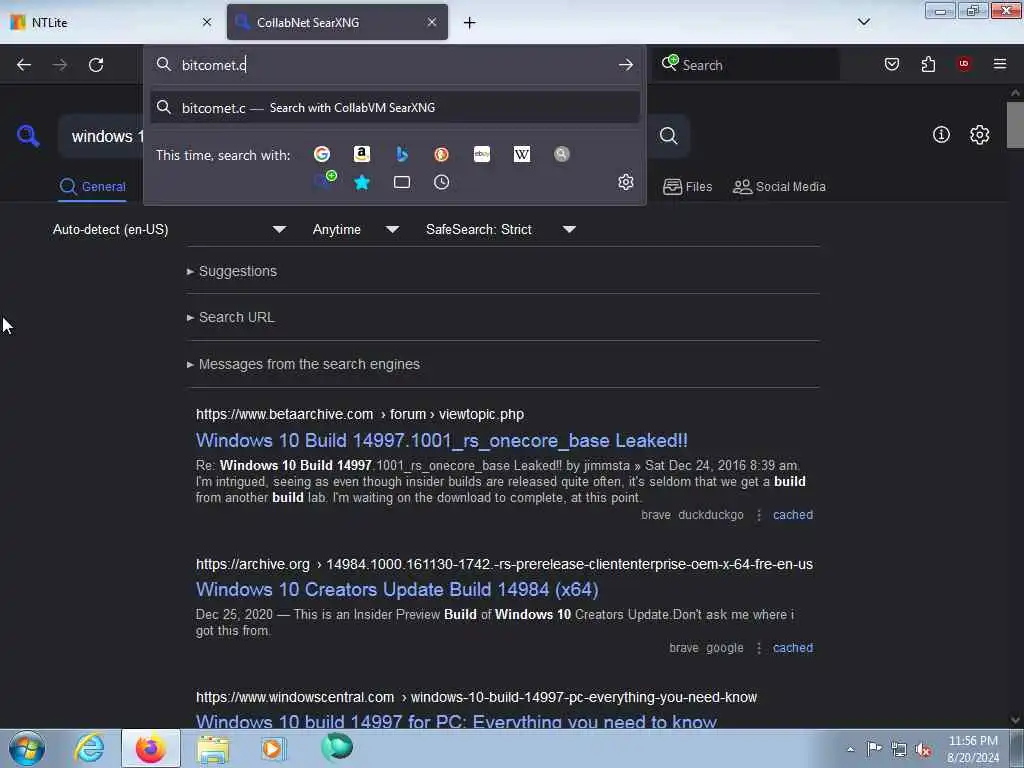
Task: Search this time with Wikipedia
Action: (x=522, y=154)
